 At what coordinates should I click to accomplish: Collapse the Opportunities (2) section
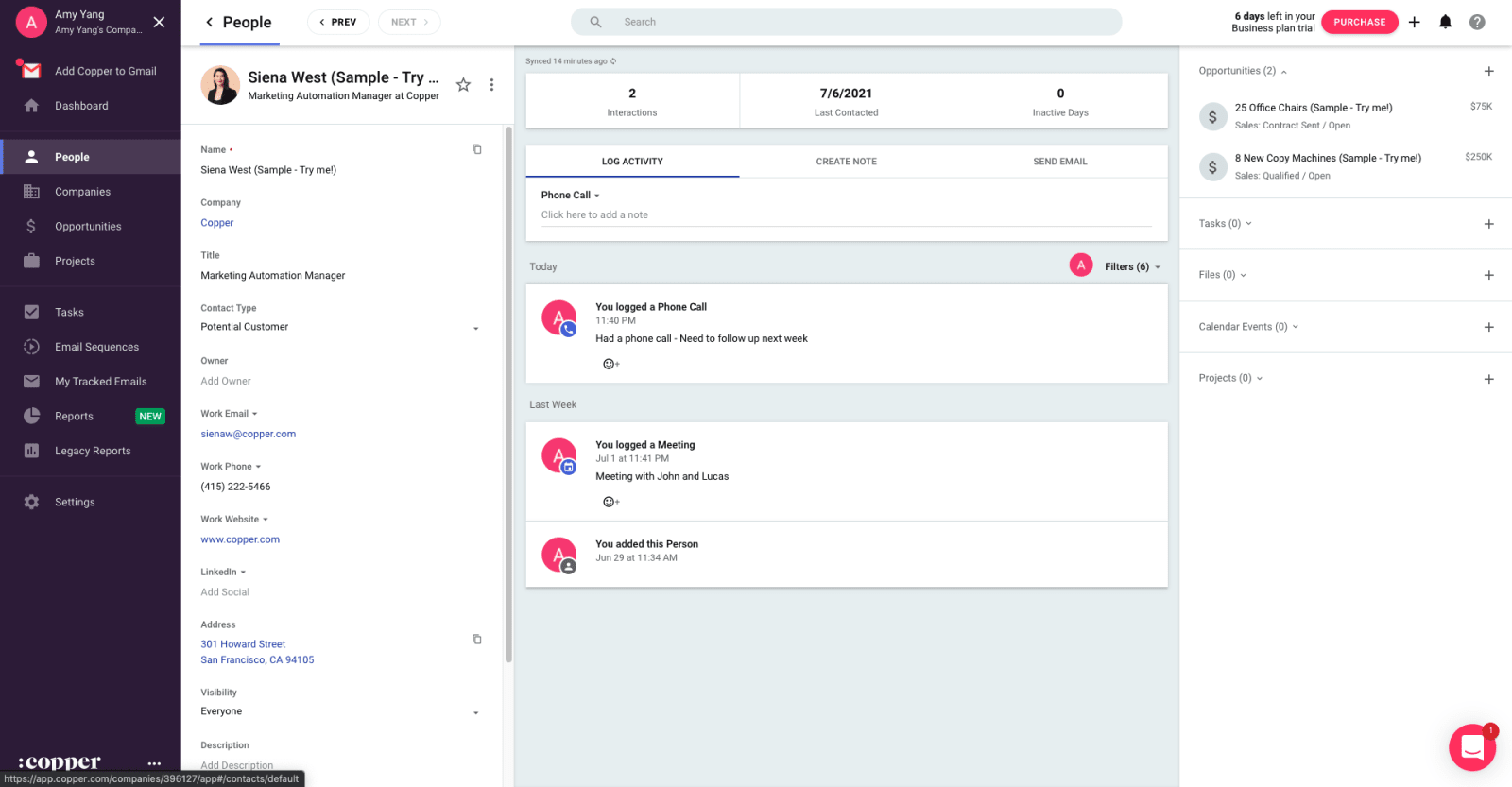pos(1243,71)
